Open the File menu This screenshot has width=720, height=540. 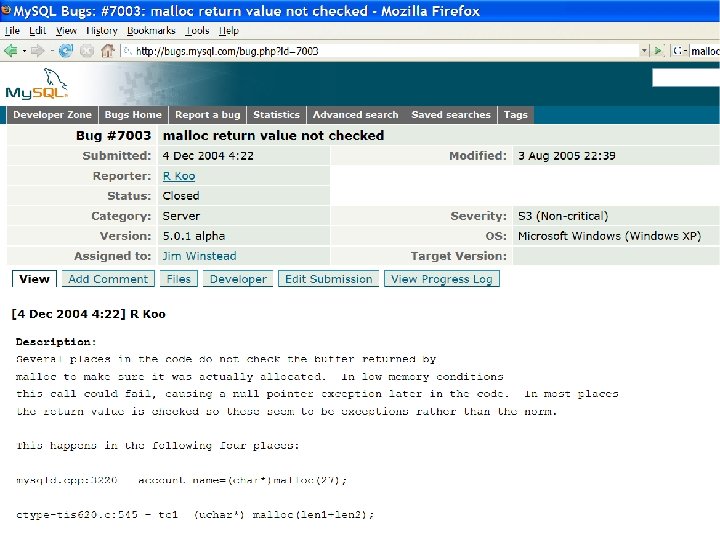12,31
